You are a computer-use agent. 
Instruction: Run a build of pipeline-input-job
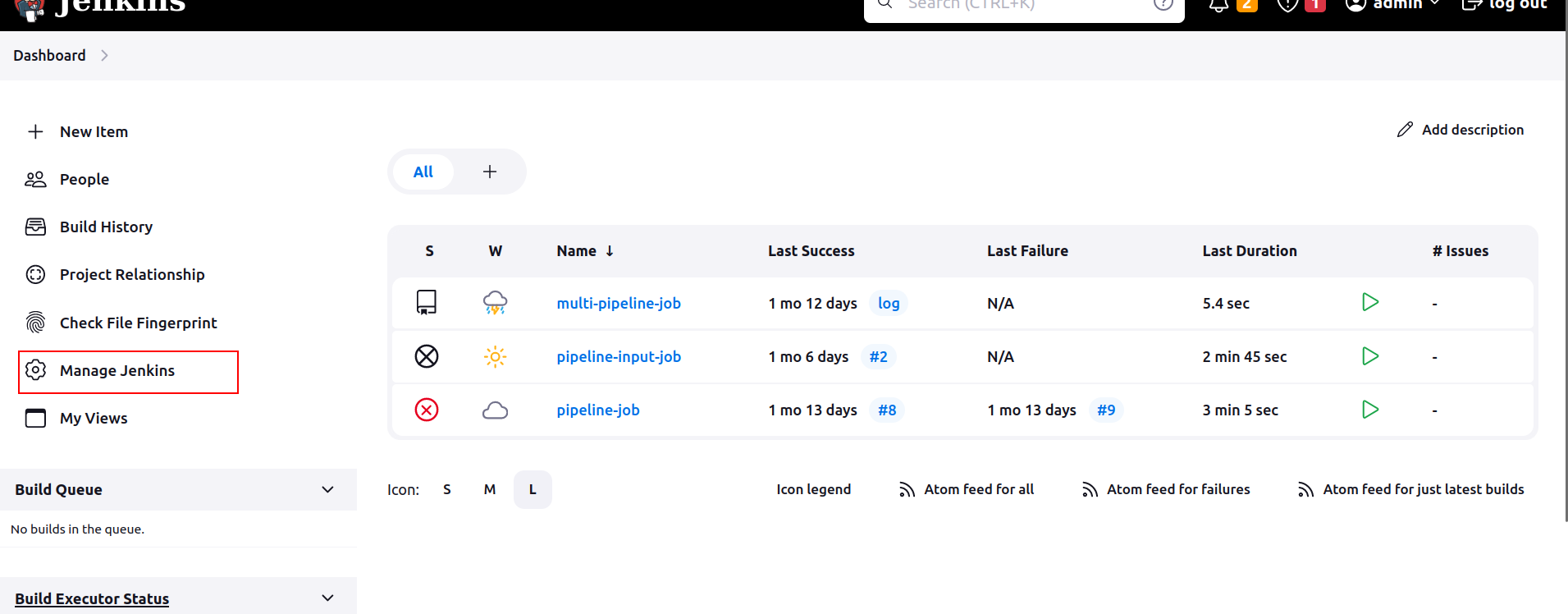click(1370, 355)
